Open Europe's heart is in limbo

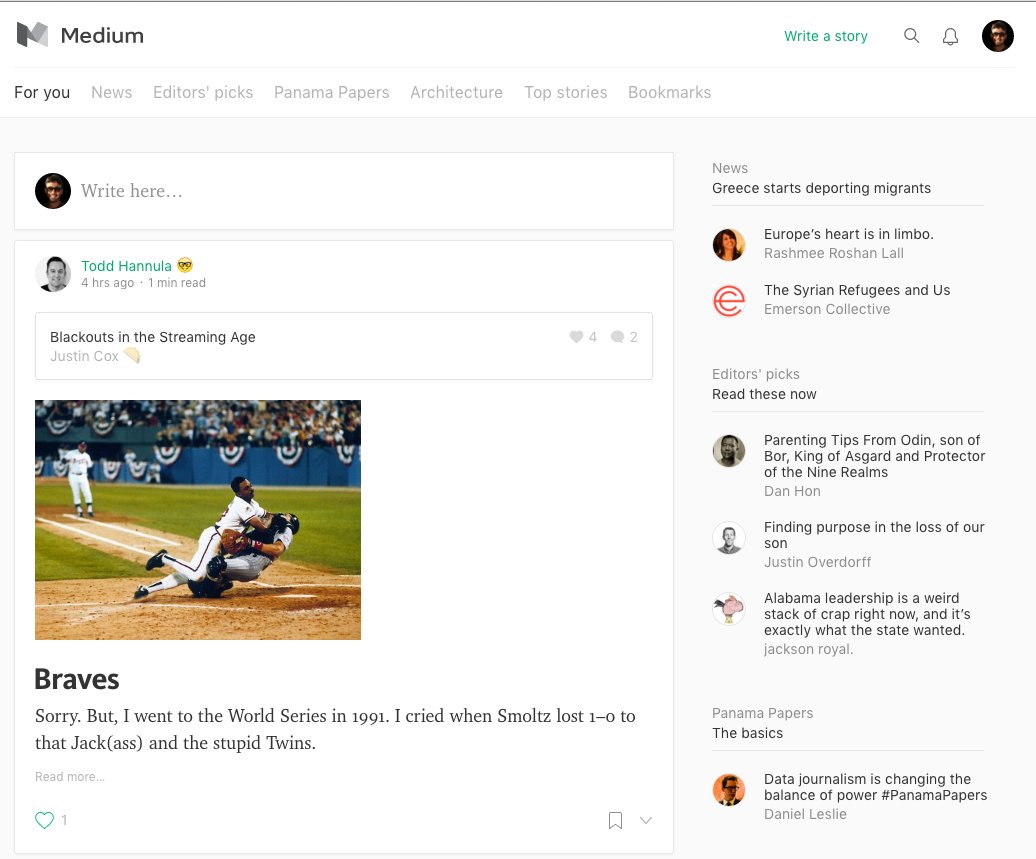coord(848,234)
